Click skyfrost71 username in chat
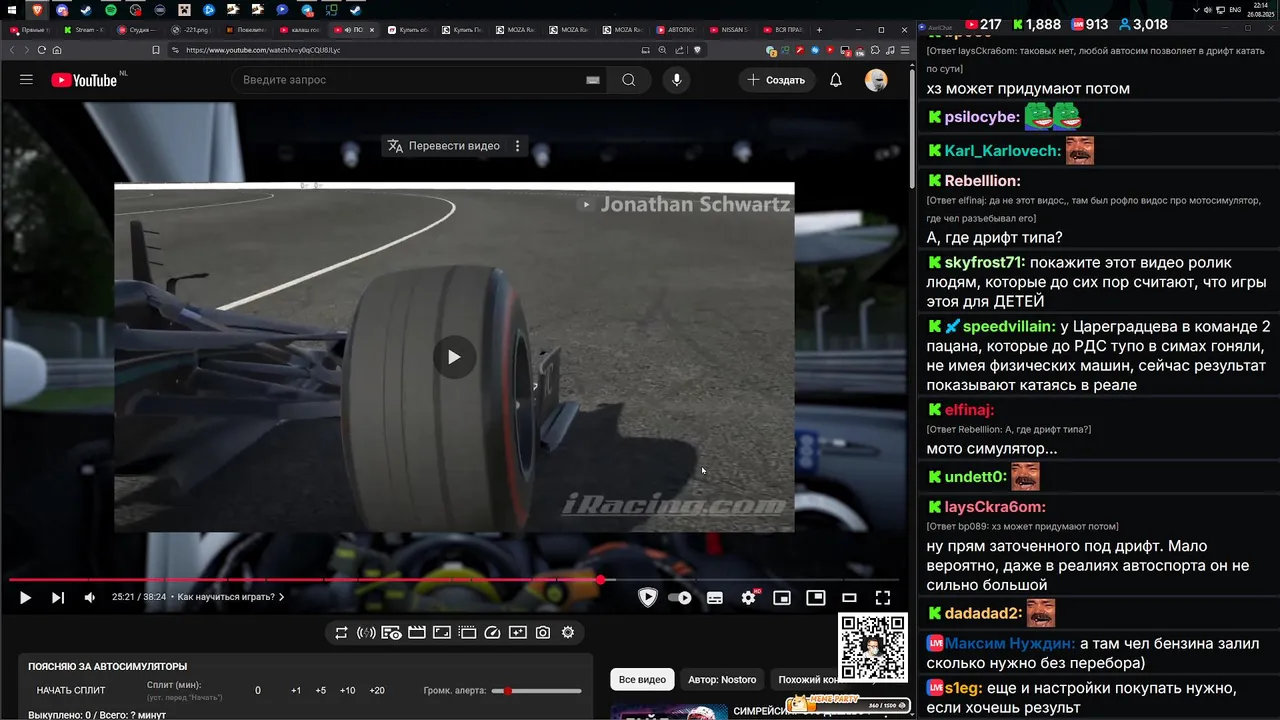 [x=984, y=262]
